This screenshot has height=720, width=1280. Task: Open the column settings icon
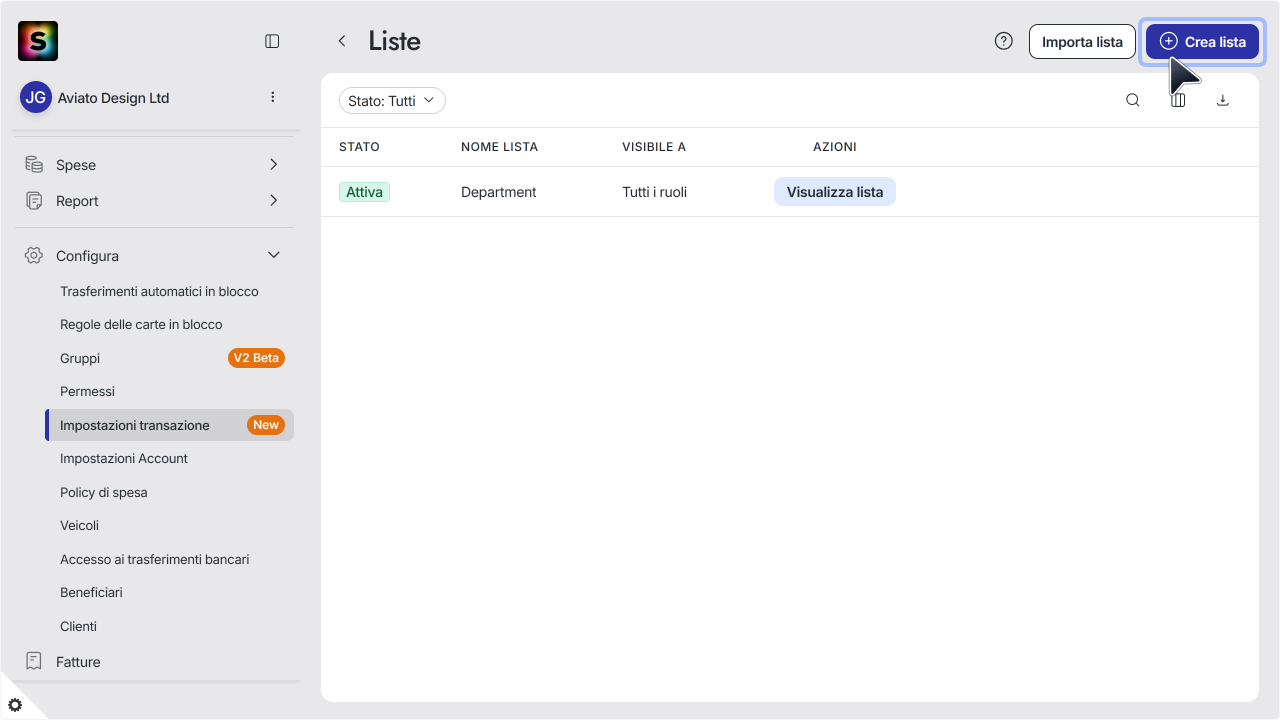[1178, 100]
